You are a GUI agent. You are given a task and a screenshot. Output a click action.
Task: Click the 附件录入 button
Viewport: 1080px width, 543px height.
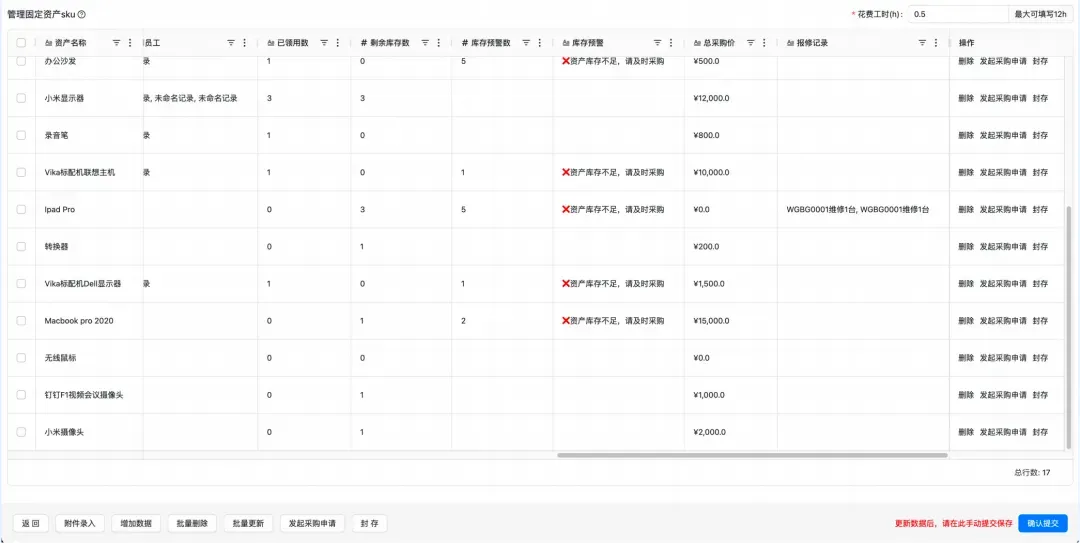pos(80,523)
